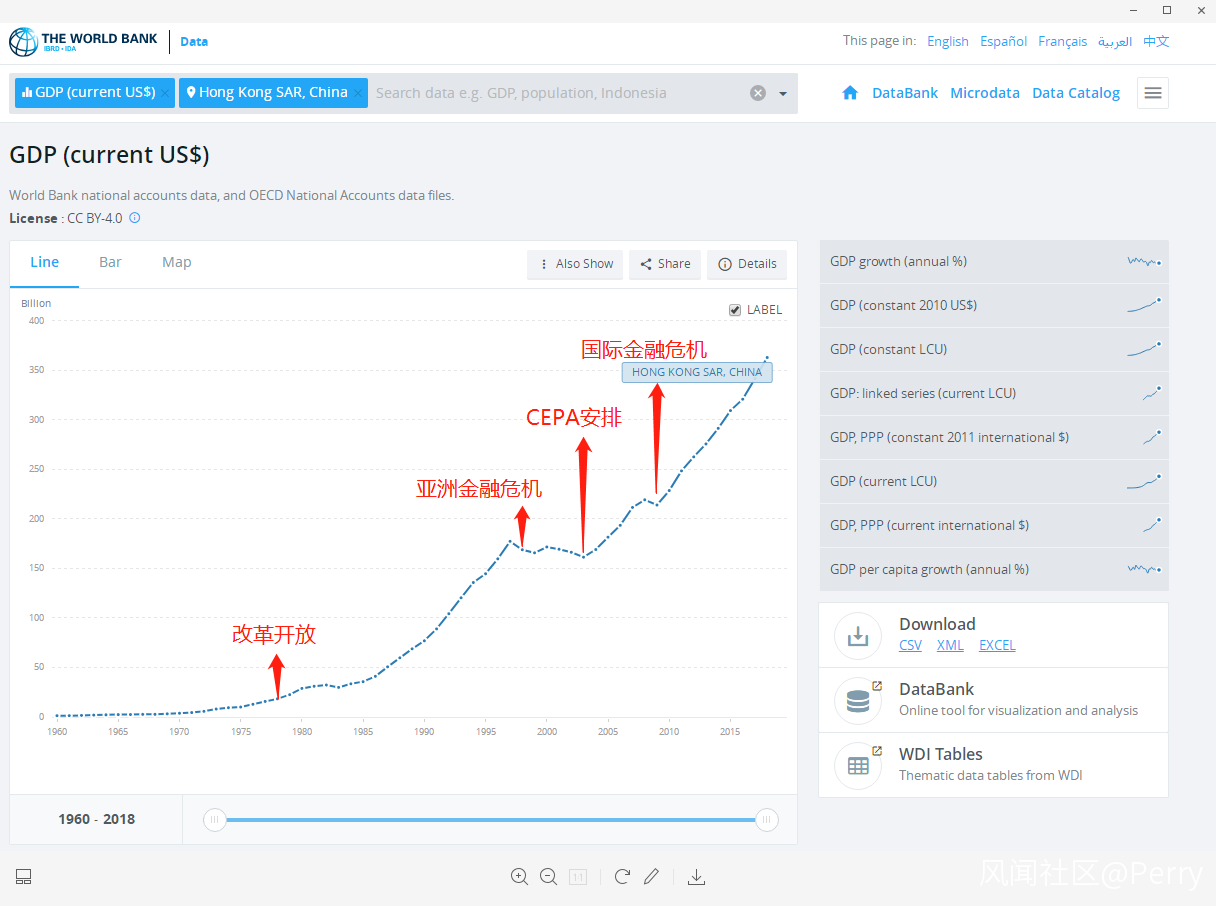Click the search data input field
Screen dimensions: 1216x906
pyautogui.click(x=558, y=93)
